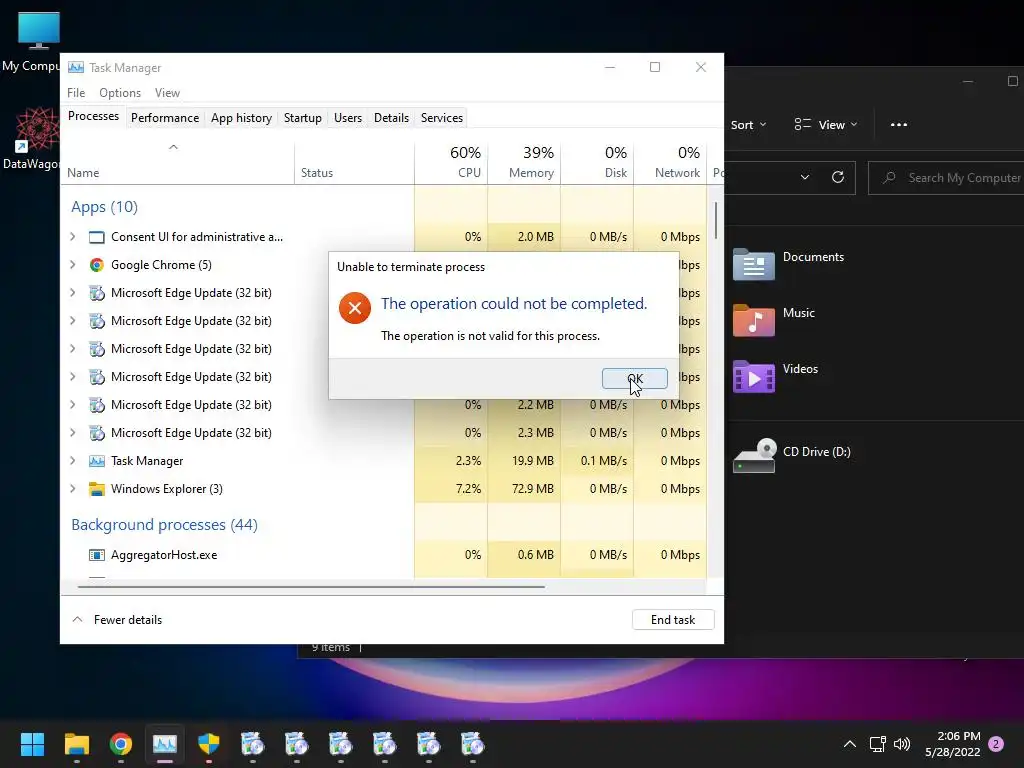Click the Apps (10) group heading
The width and height of the screenshot is (1024, 768).
[104, 207]
